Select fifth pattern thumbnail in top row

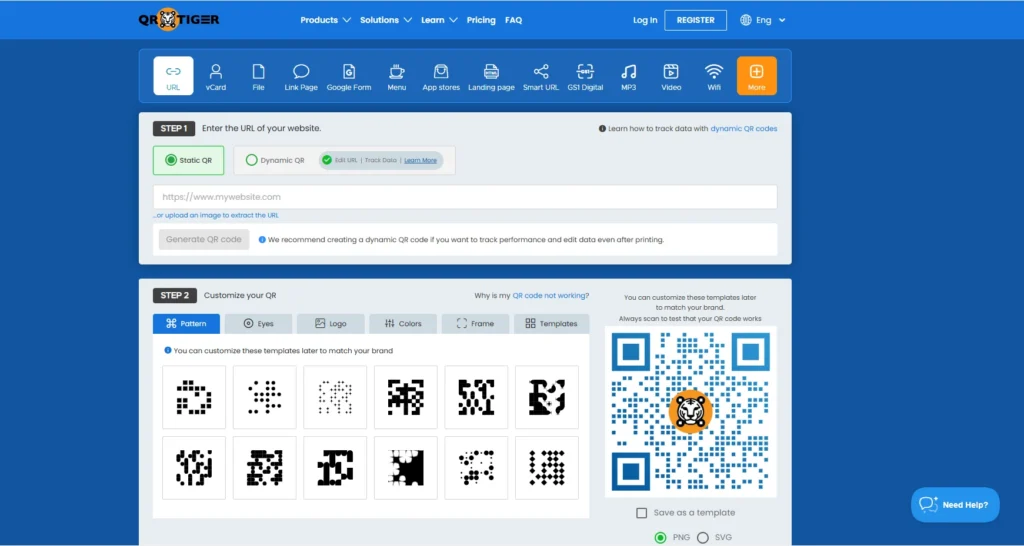476,397
